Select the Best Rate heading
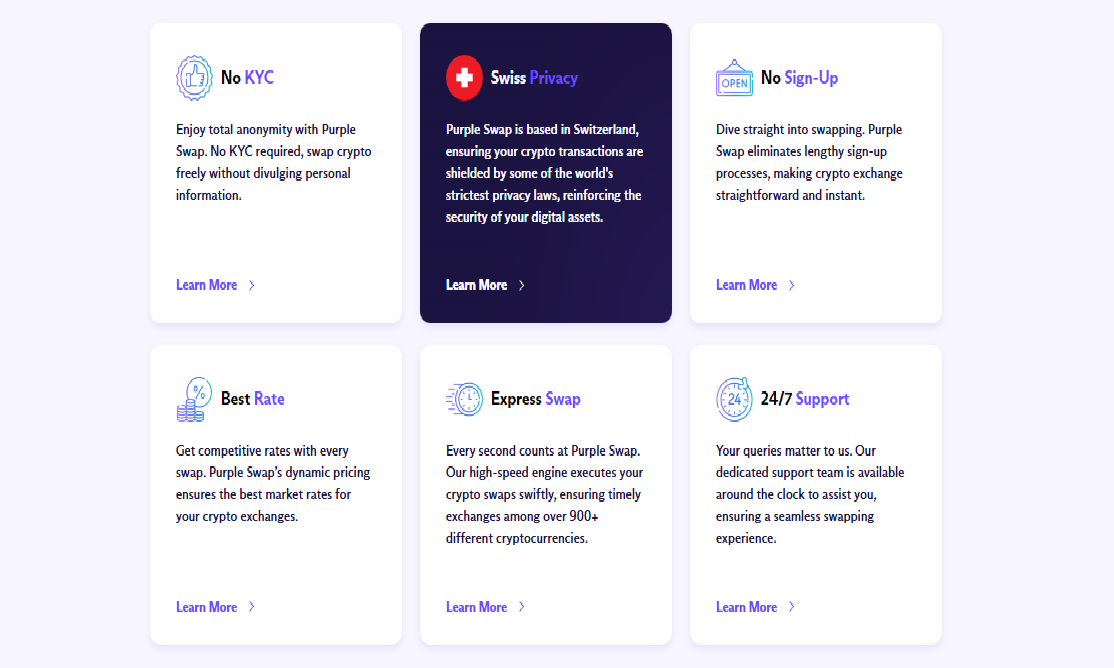The height and width of the screenshot is (668, 1114). [x=252, y=399]
